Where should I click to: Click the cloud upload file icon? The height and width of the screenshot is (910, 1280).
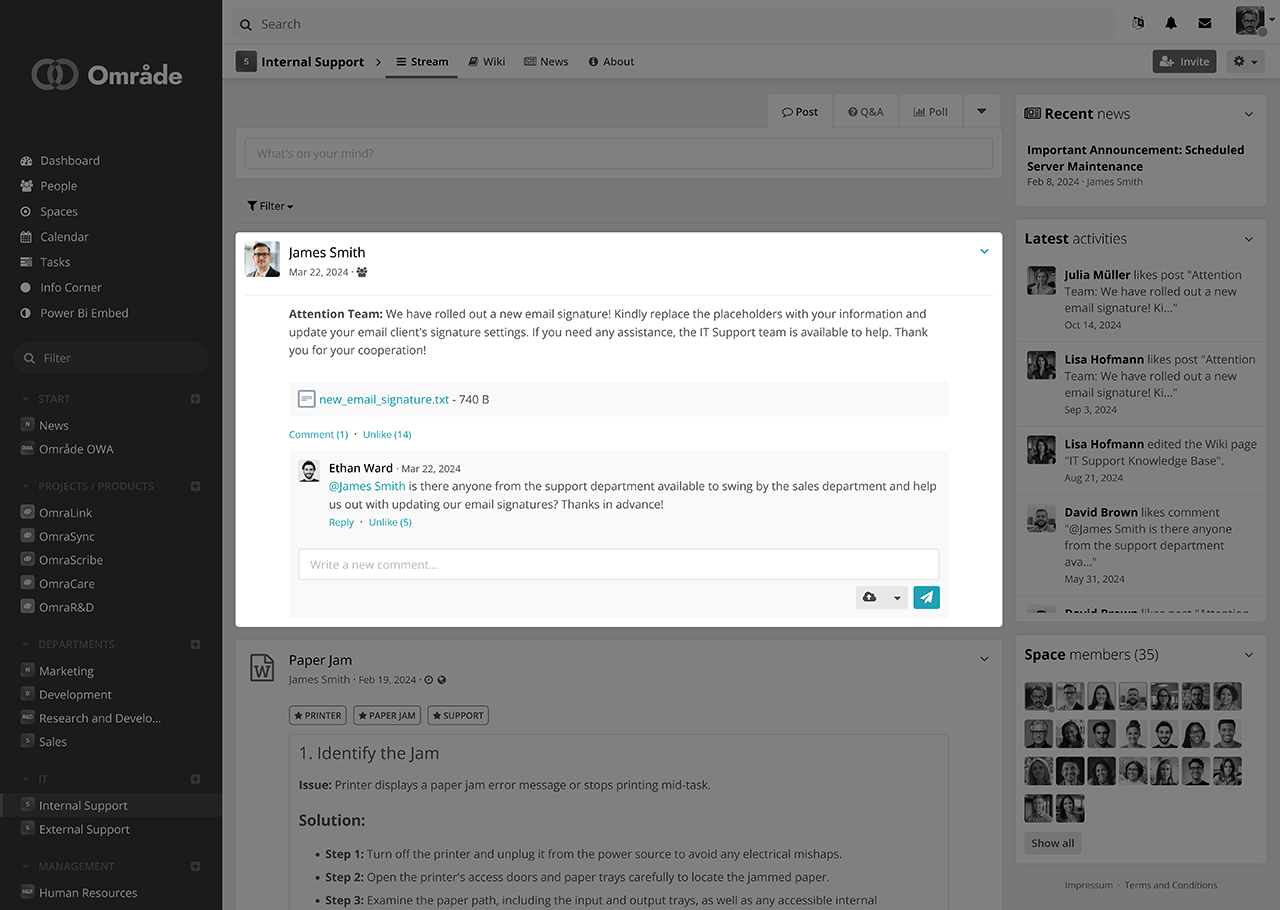[869, 597]
